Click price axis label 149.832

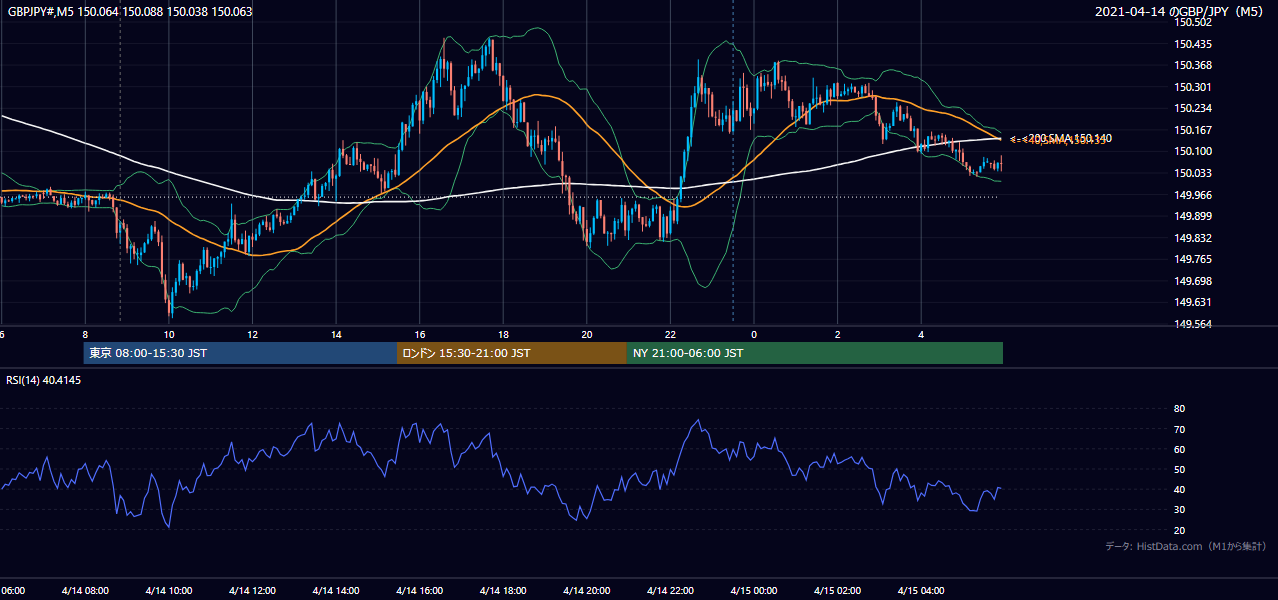[1193, 237]
